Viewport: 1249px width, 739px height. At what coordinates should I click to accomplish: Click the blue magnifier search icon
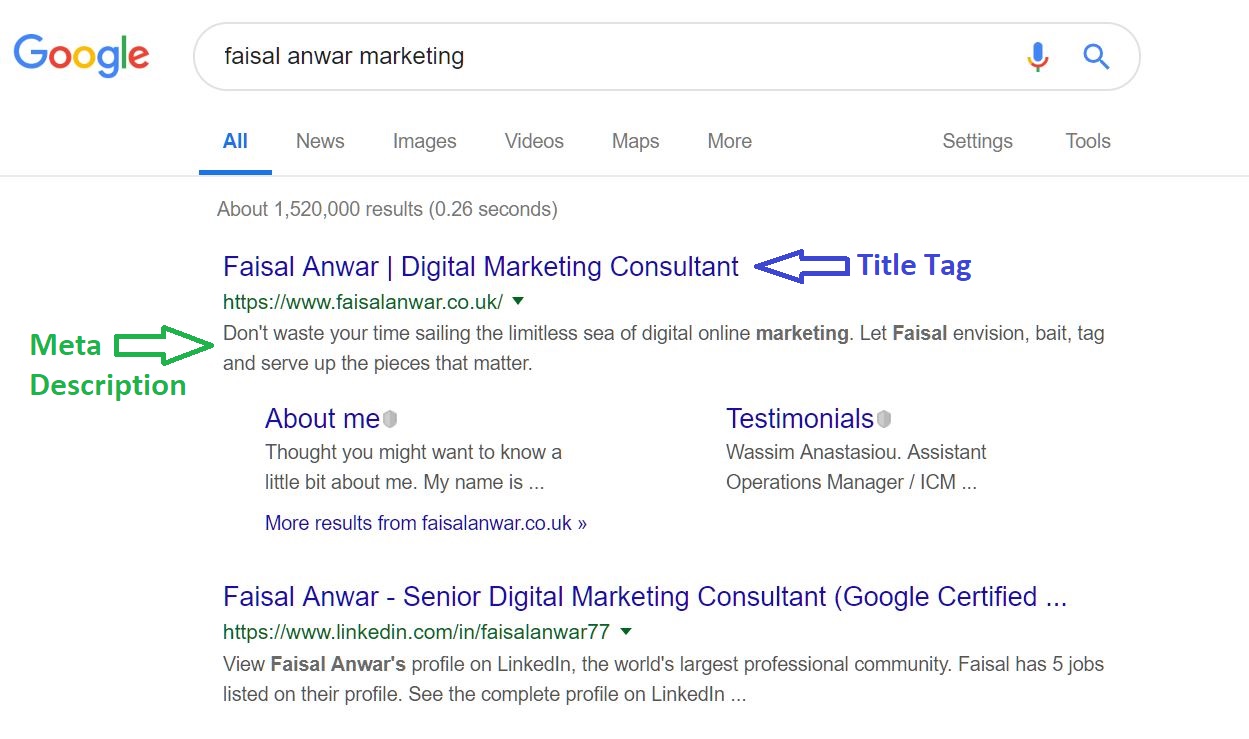pyautogui.click(x=1096, y=57)
